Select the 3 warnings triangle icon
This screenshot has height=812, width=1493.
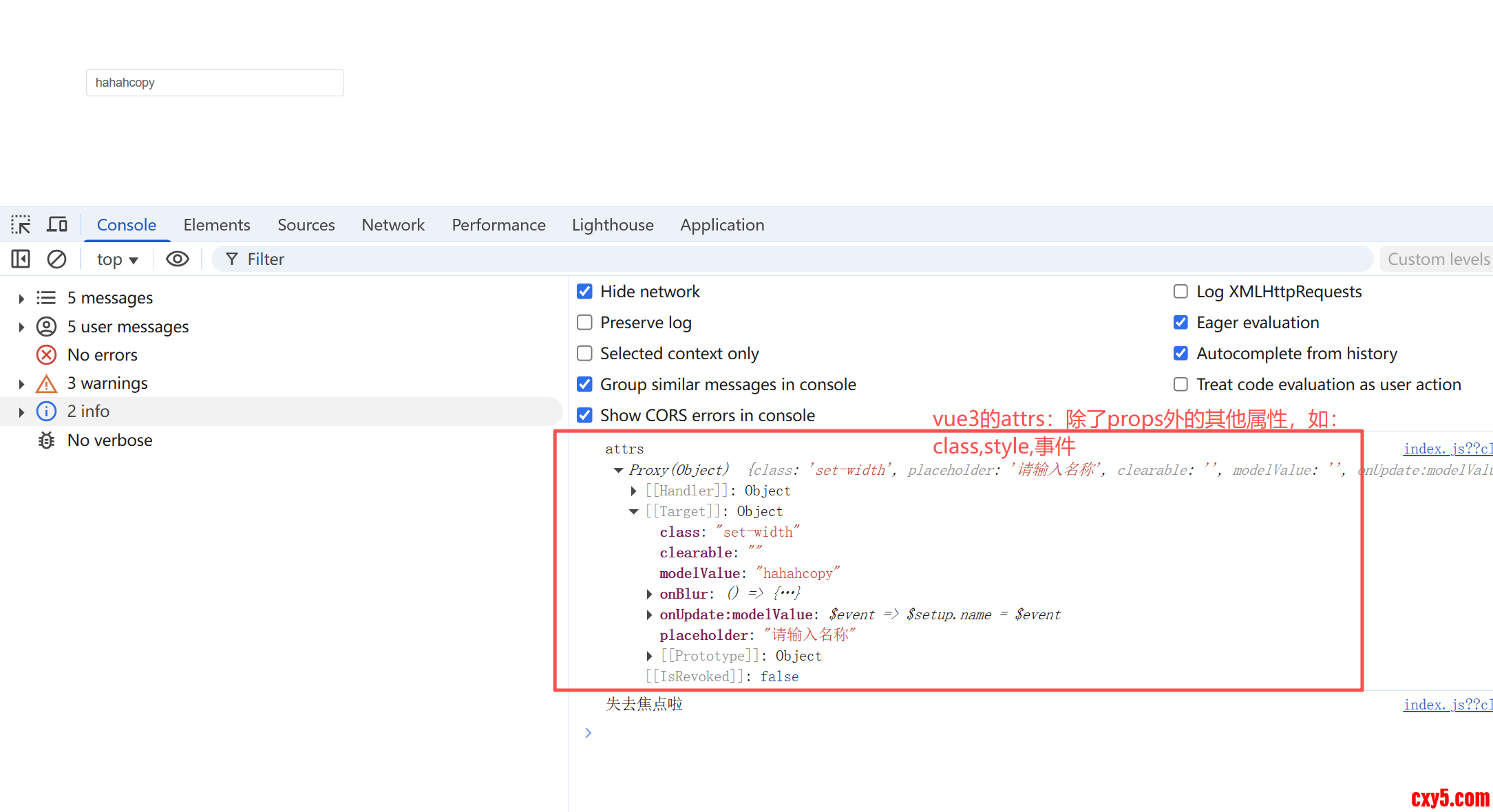(x=46, y=384)
